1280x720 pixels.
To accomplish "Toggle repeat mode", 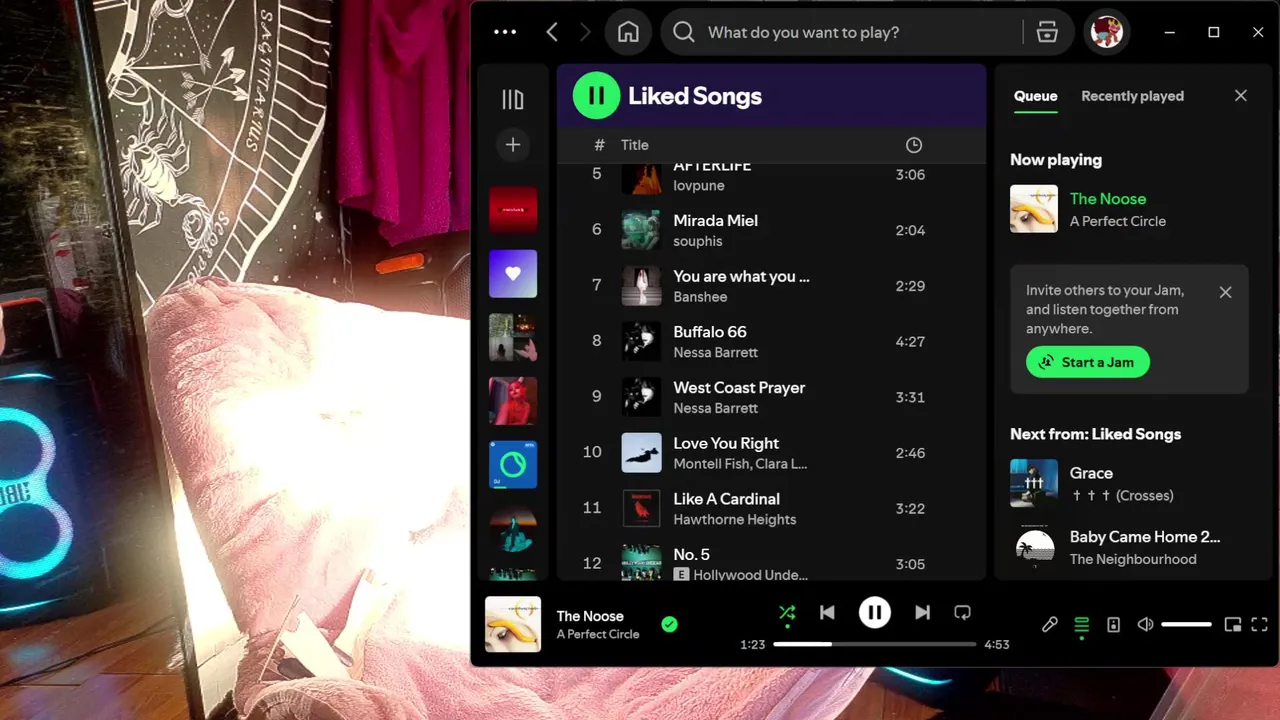I will (962, 613).
